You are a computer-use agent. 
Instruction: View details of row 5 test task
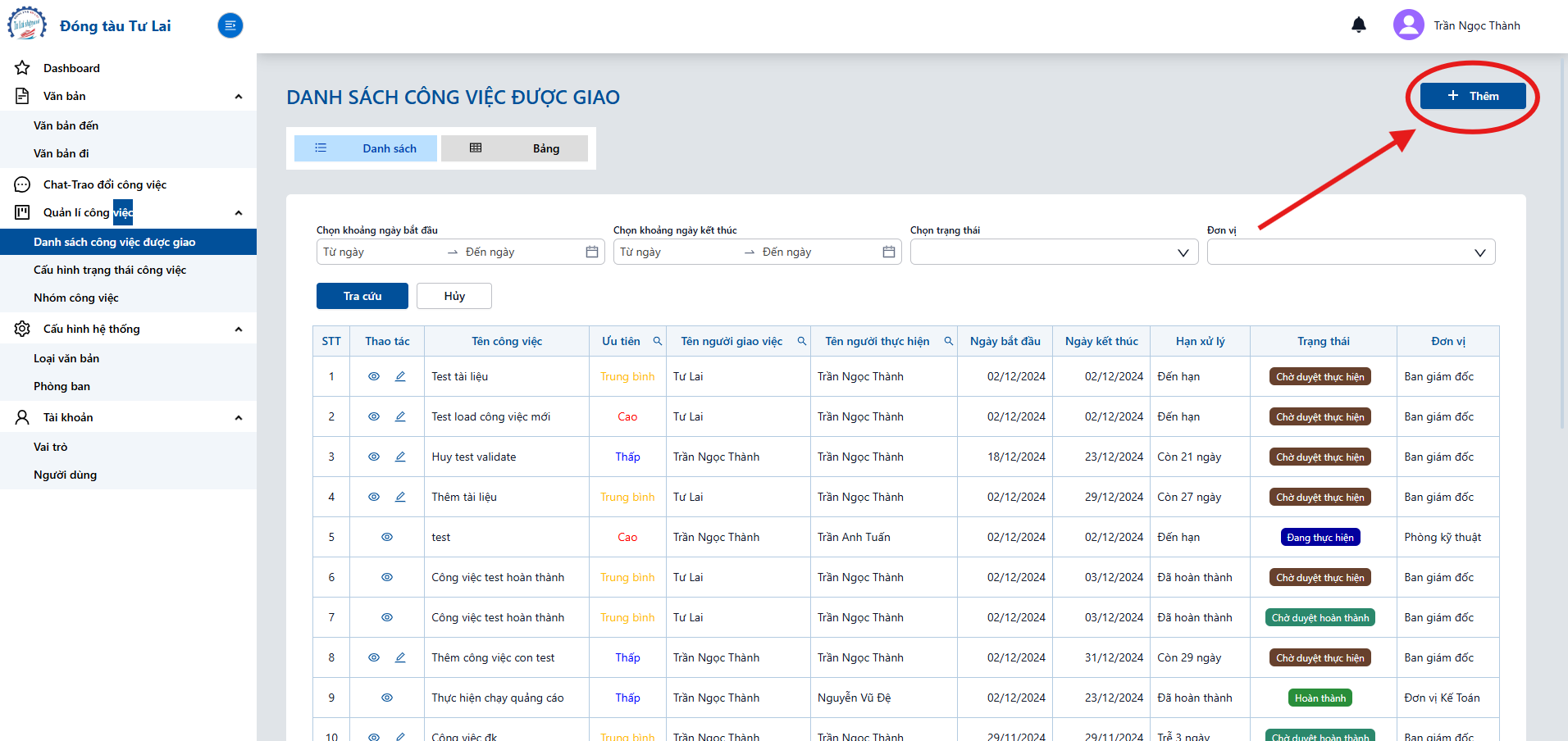pyautogui.click(x=387, y=537)
